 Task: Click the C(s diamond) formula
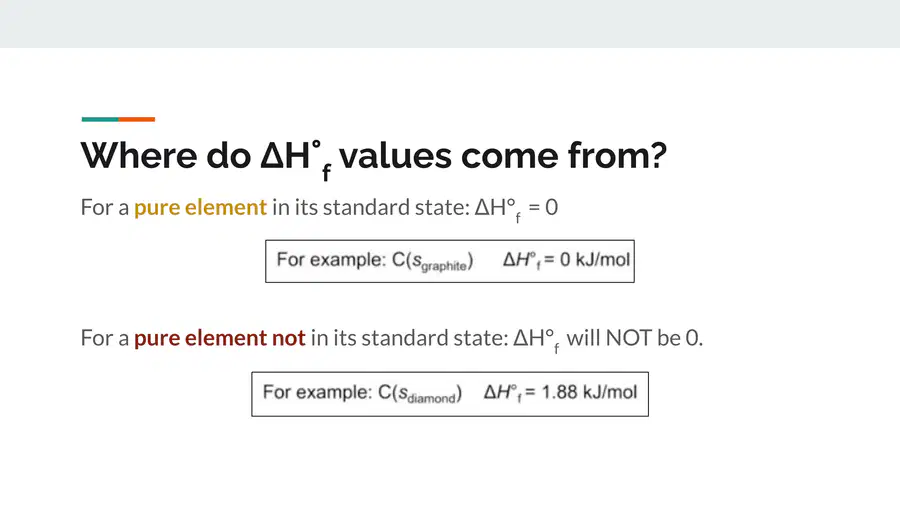click(x=420, y=394)
